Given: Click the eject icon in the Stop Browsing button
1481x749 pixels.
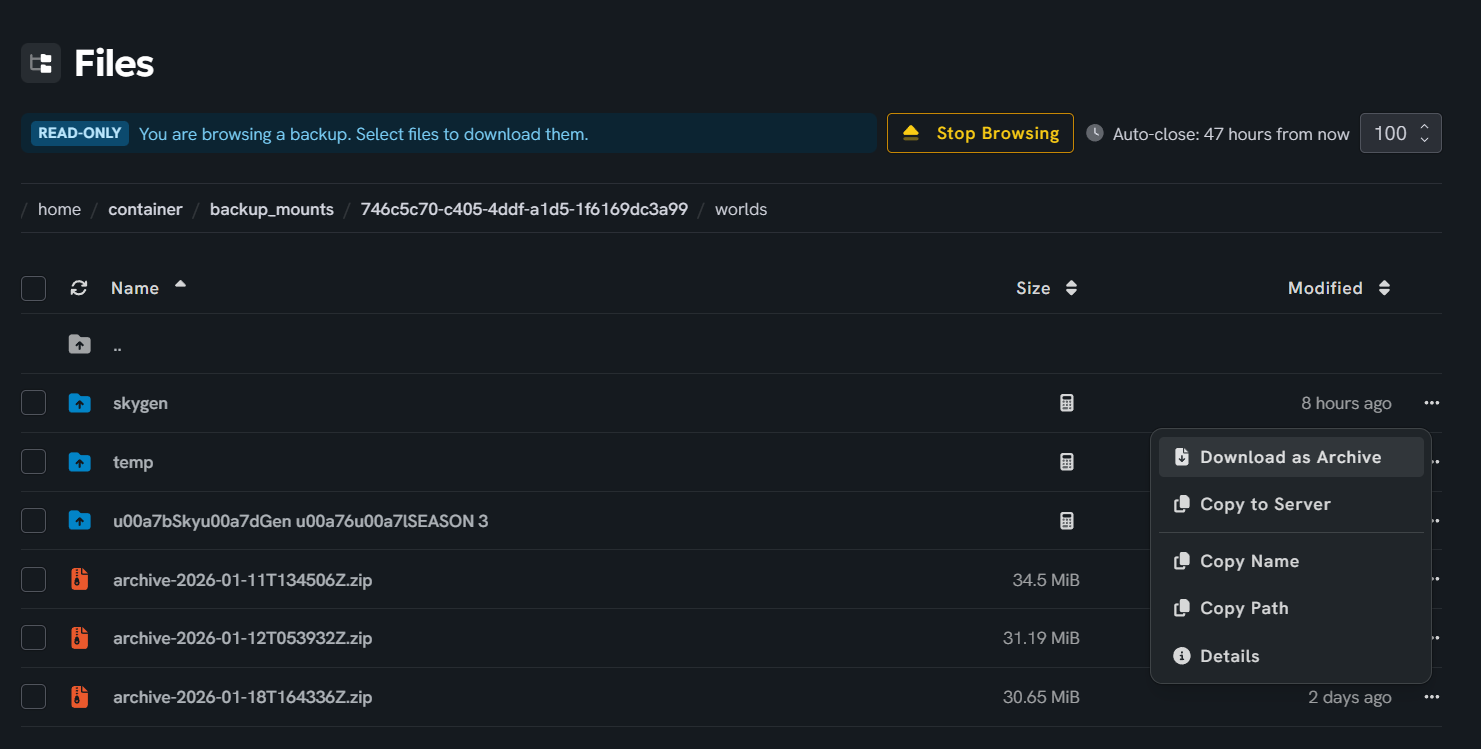Looking at the screenshot, I should 910,133.
